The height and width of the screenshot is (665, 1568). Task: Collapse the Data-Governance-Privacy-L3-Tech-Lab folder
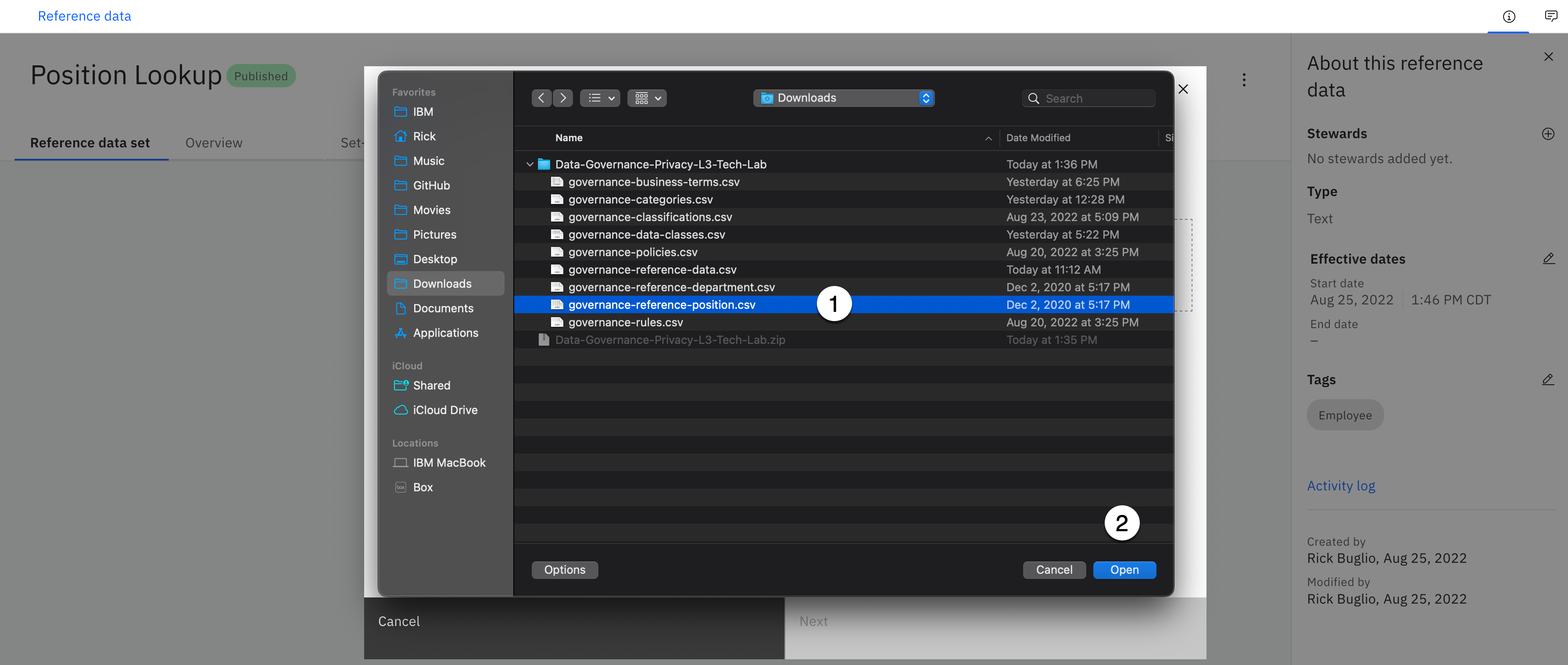coord(530,164)
